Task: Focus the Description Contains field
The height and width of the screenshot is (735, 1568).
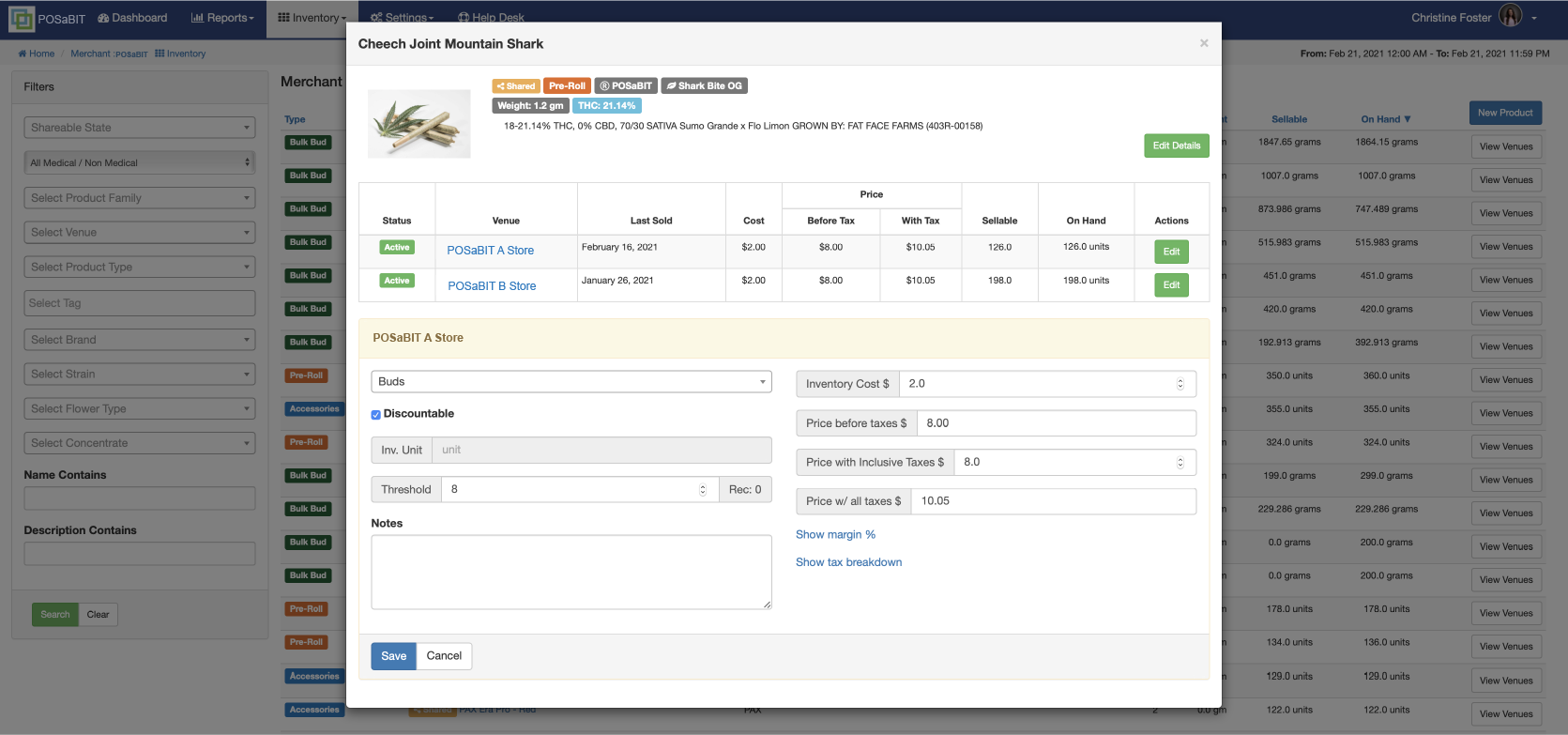Action: coord(140,554)
